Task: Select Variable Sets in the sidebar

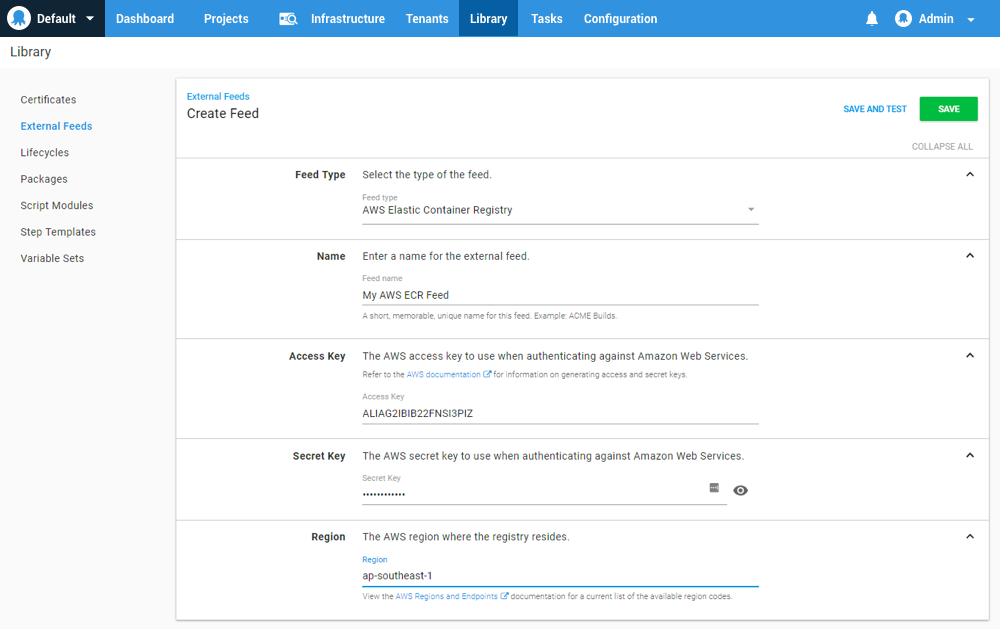Action: point(52,257)
